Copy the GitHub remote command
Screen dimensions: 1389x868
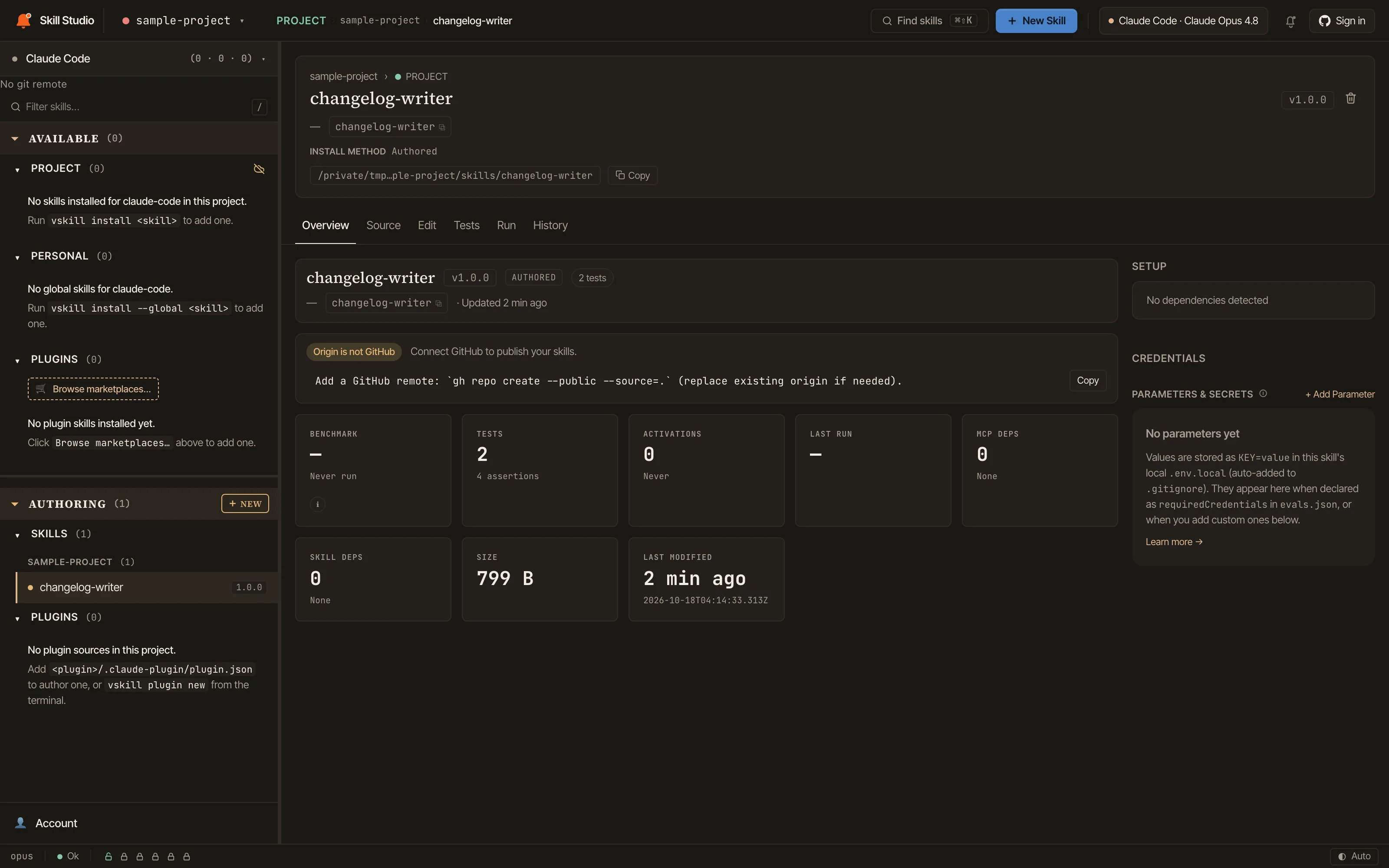click(1088, 380)
